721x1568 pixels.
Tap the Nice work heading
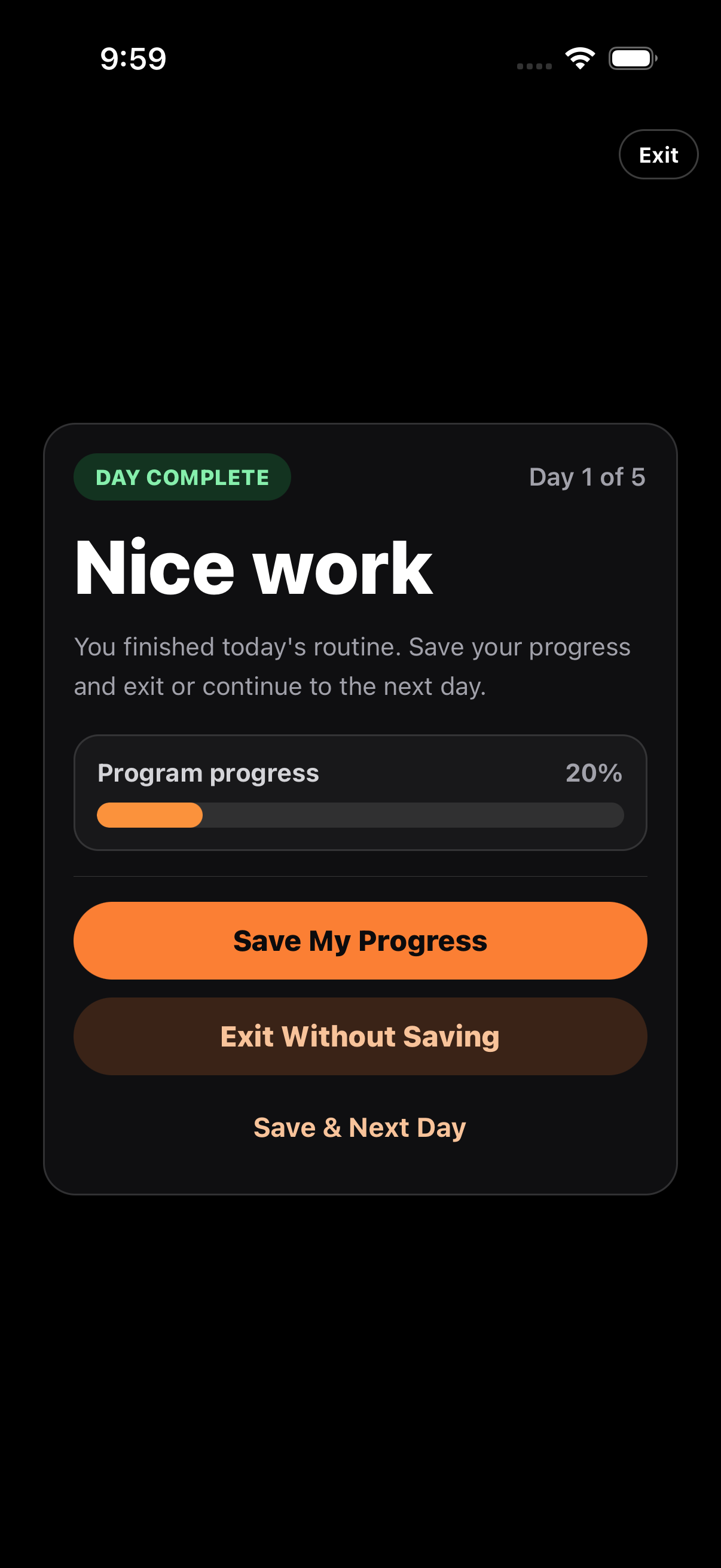[253, 568]
